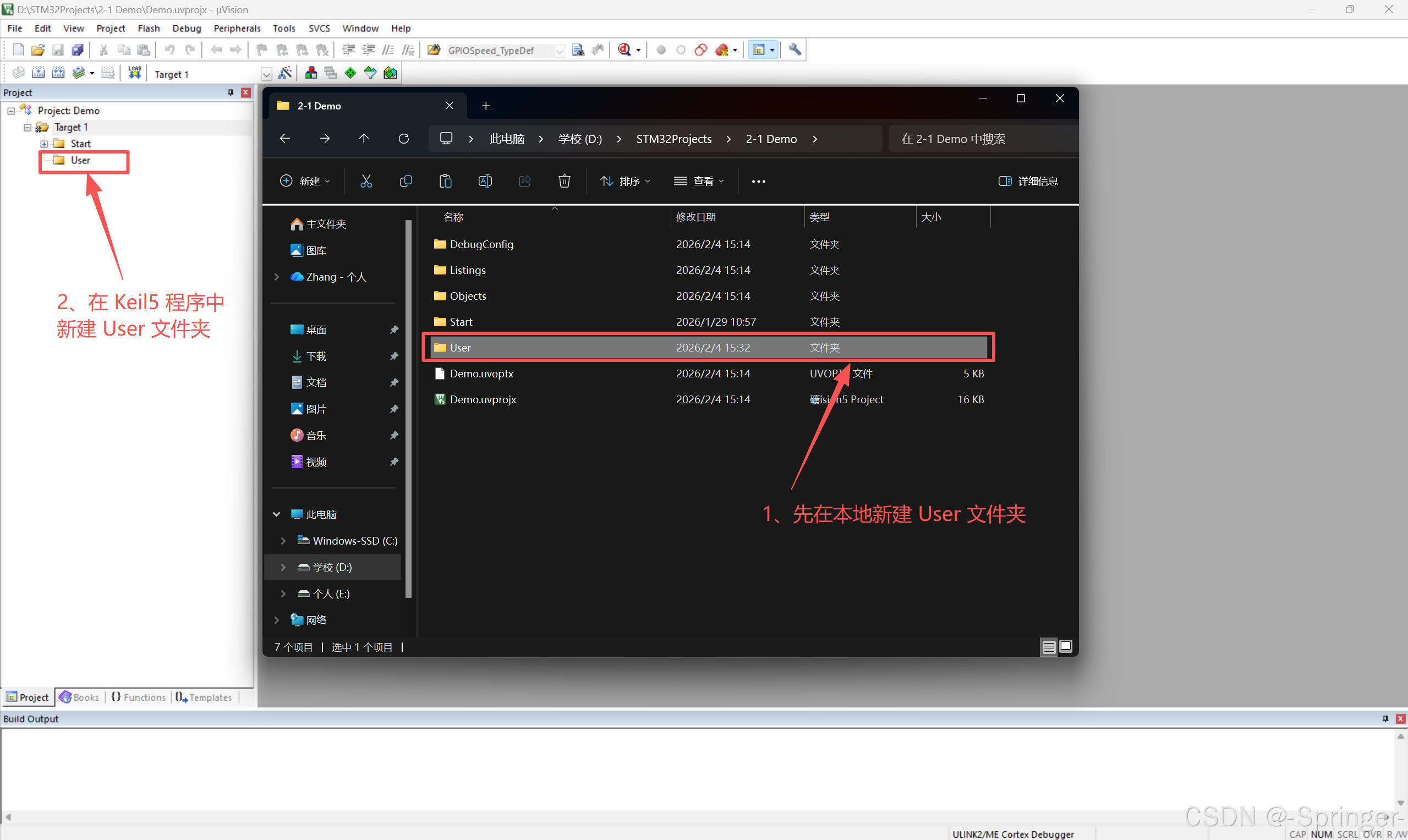Click the Manage Run-Time Environment green diamond icon
Screen dimensions: 1408x840
coord(350,73)
